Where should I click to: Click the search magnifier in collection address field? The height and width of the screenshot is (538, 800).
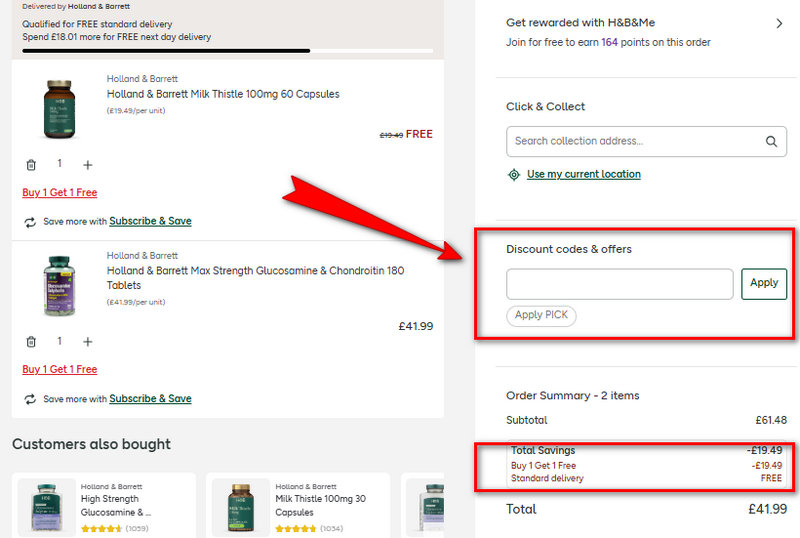click(x=771, y=141)
